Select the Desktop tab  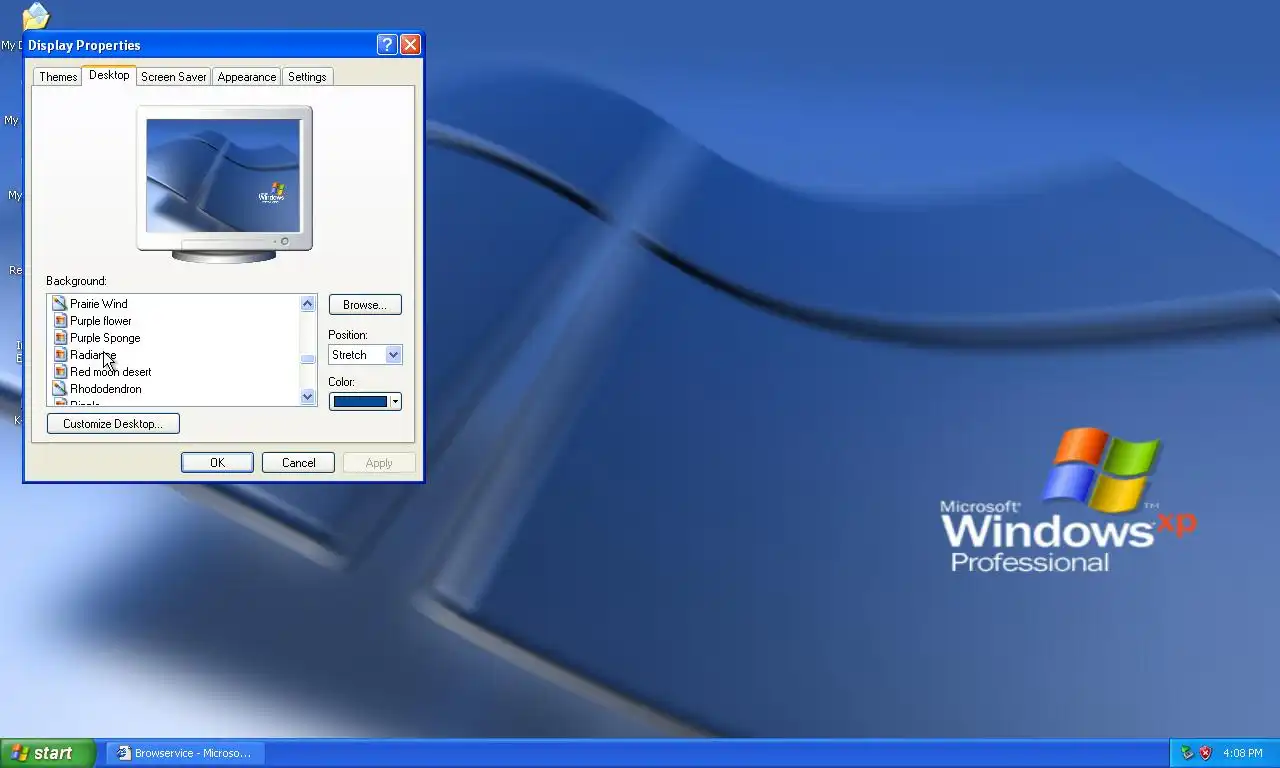click(x=109, y=75)
